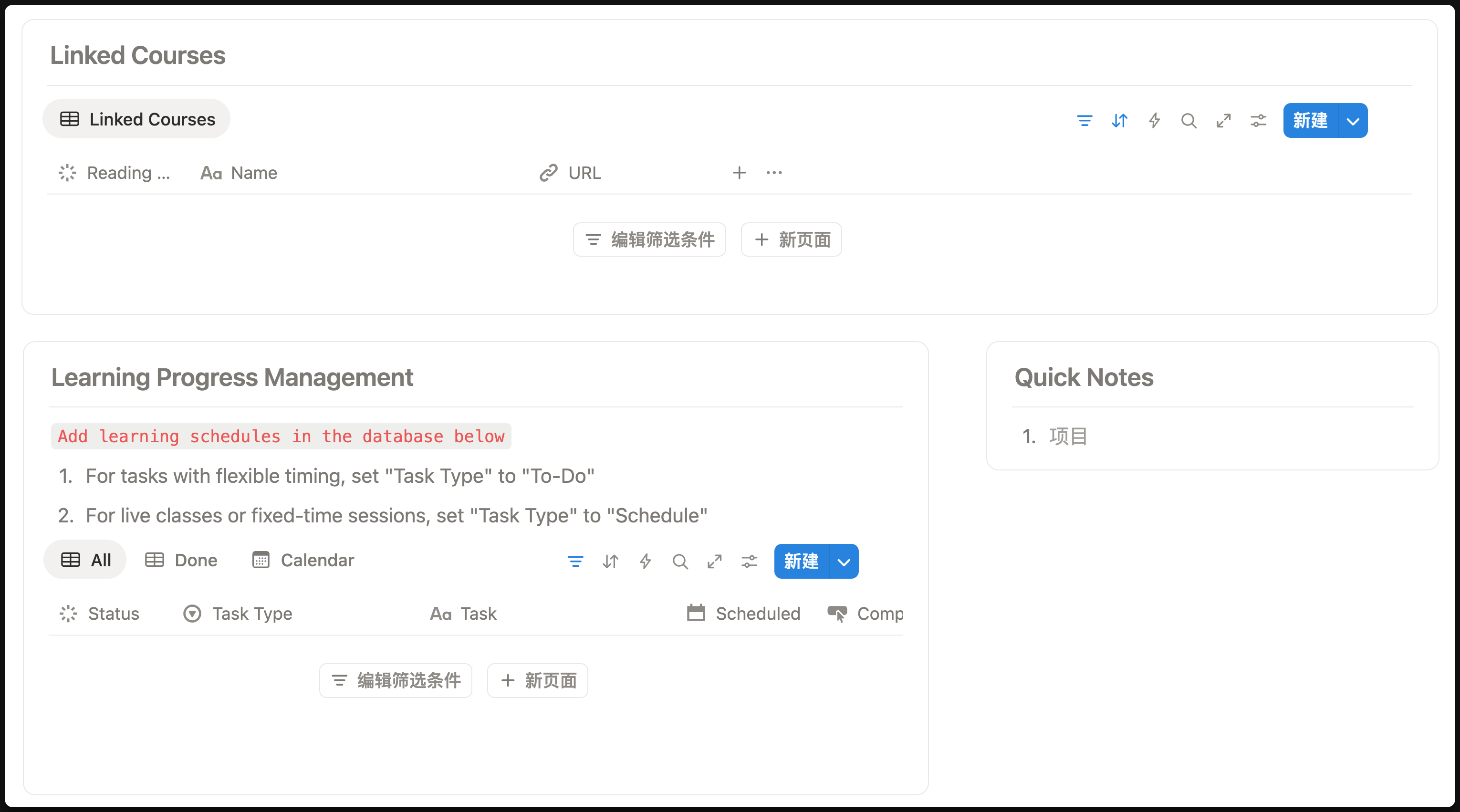
Task: Click sort icon in Linked Courses toolbar
Action: click(1119, 121)
